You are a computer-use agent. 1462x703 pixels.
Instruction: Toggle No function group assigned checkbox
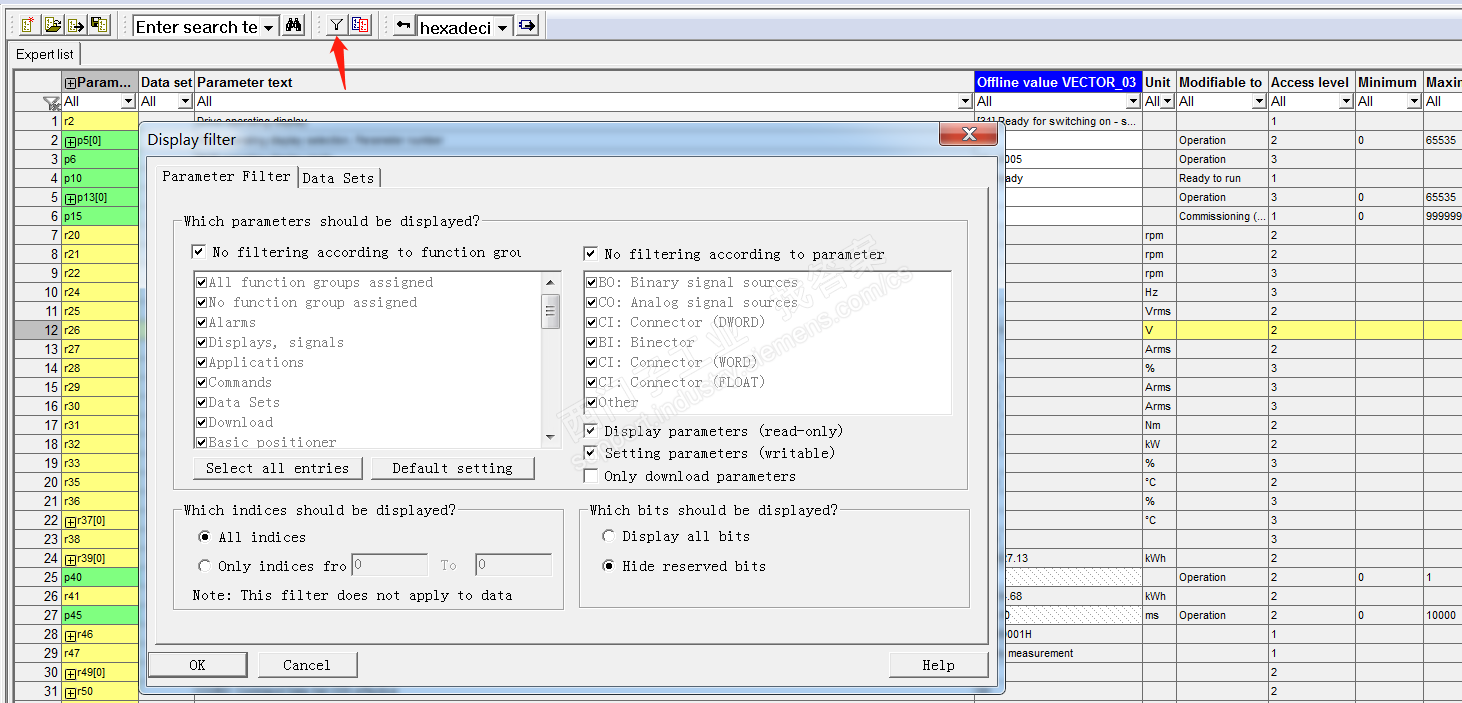[202, 303]
